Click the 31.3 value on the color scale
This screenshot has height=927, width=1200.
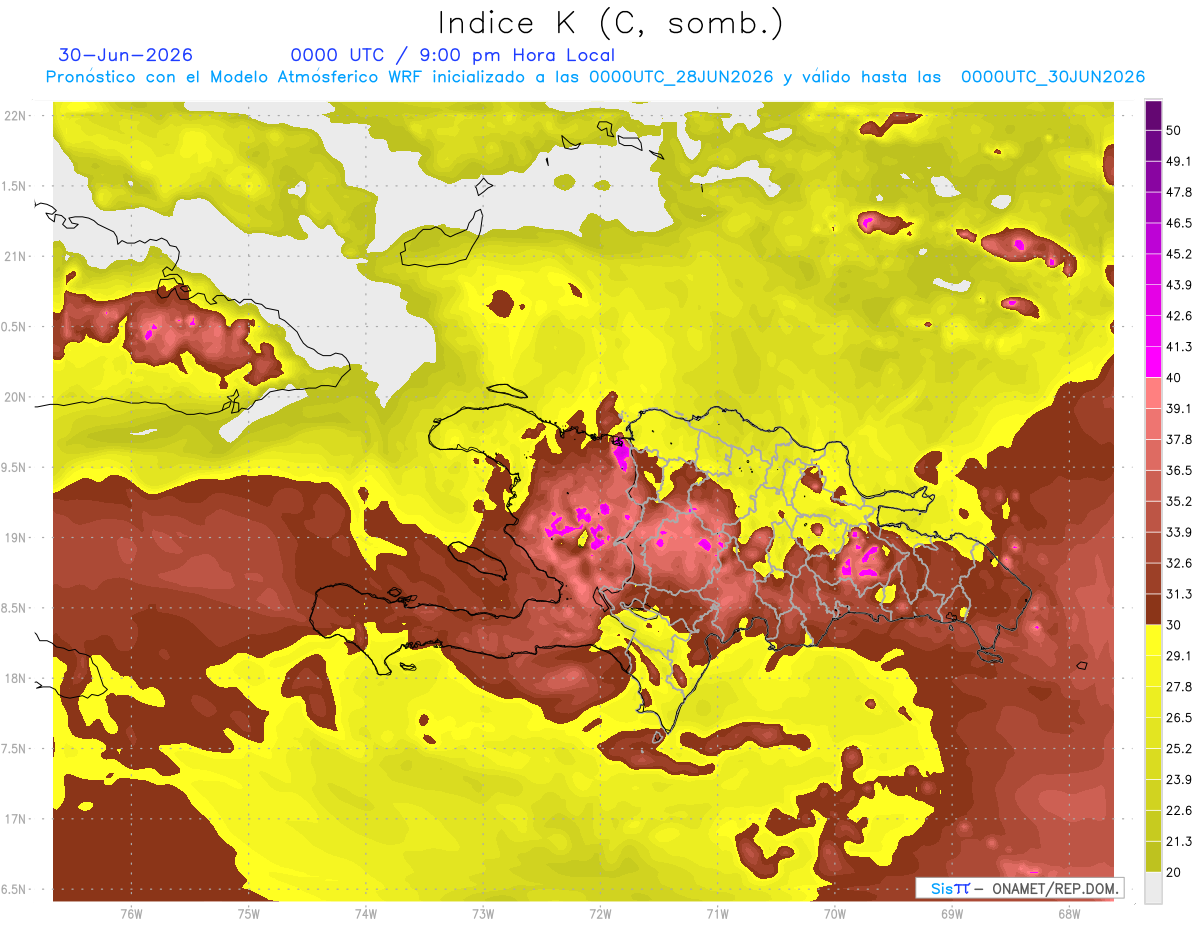pos(1178,594)
